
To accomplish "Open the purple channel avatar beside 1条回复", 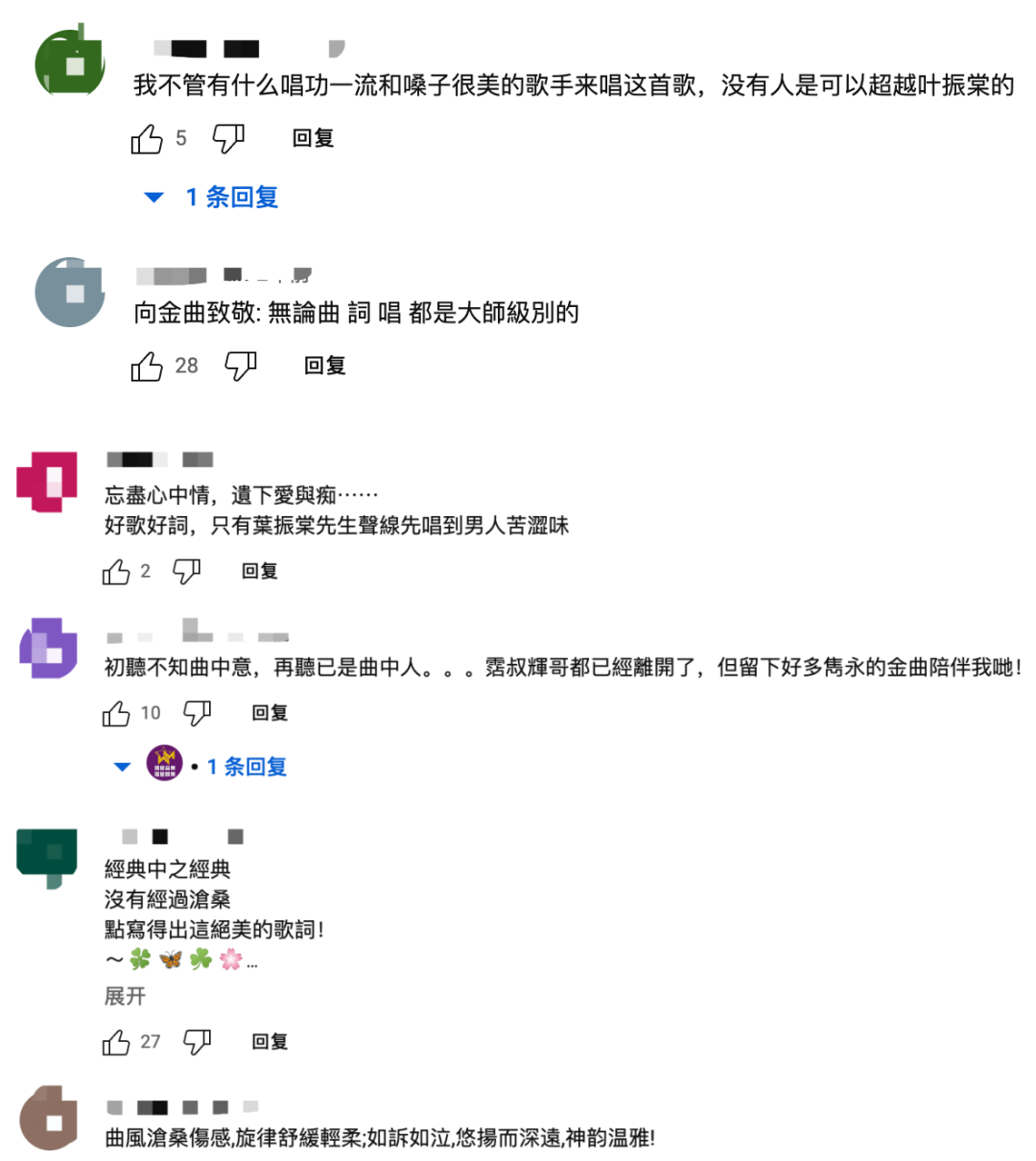I will [x=164, y=764].
